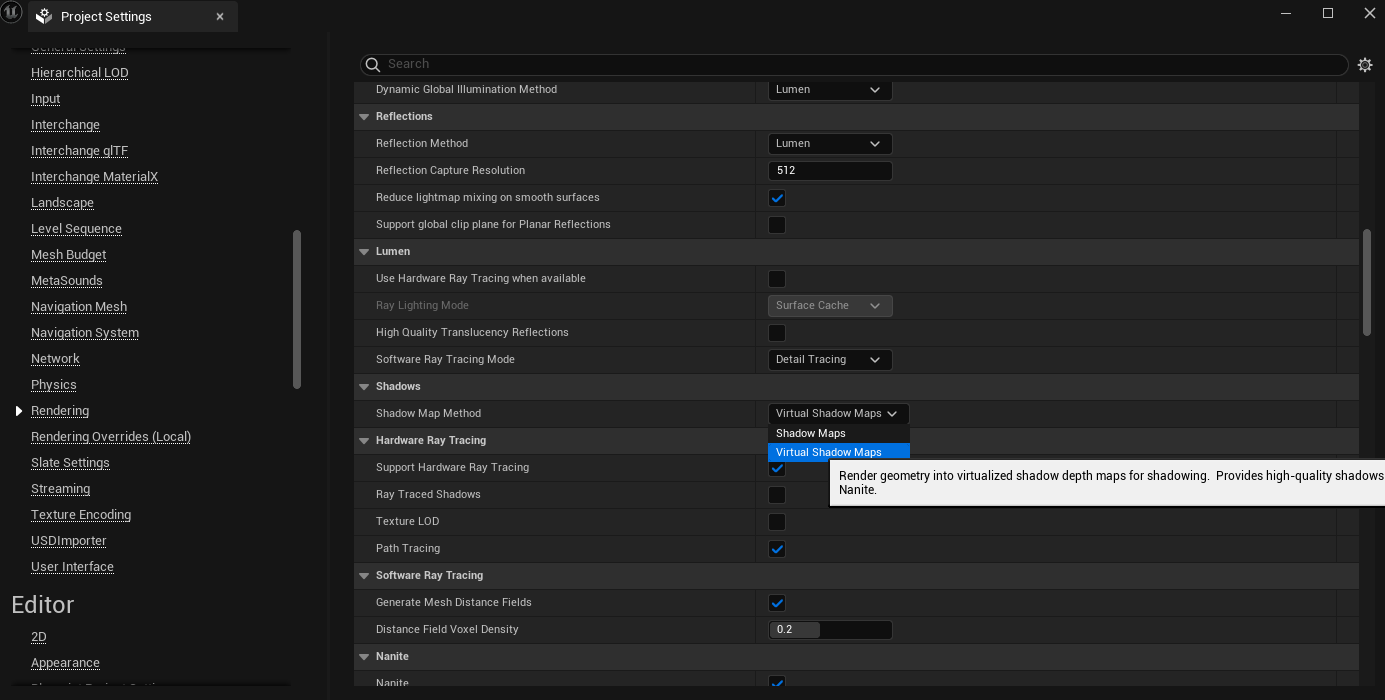Open the Hierarchical LOD settings
The height and width of the screenshot is (700, 1385).
[80, 73]
